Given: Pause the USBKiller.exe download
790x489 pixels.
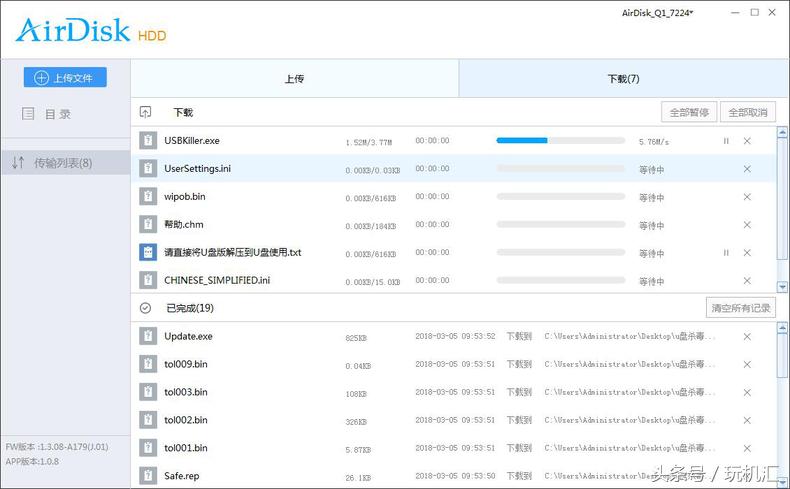Looking at the screenshot, I should click(x=726, y=141).
